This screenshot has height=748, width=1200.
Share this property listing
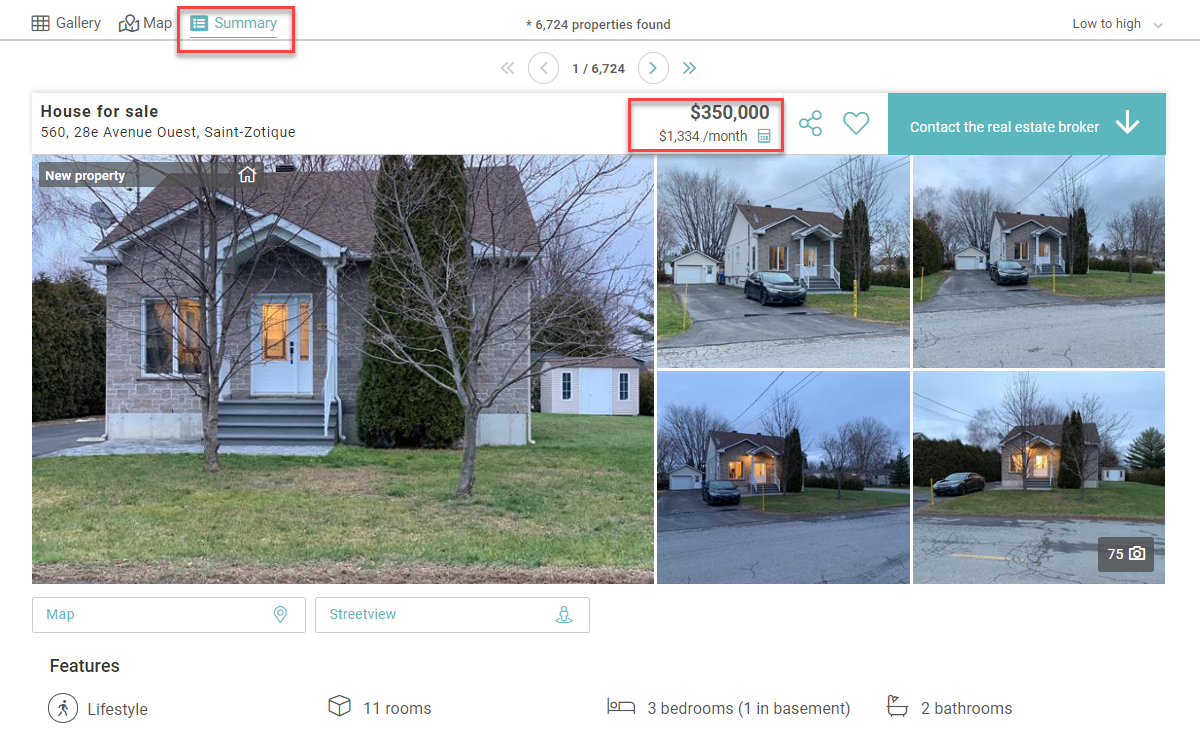click(x=810, y=124)
